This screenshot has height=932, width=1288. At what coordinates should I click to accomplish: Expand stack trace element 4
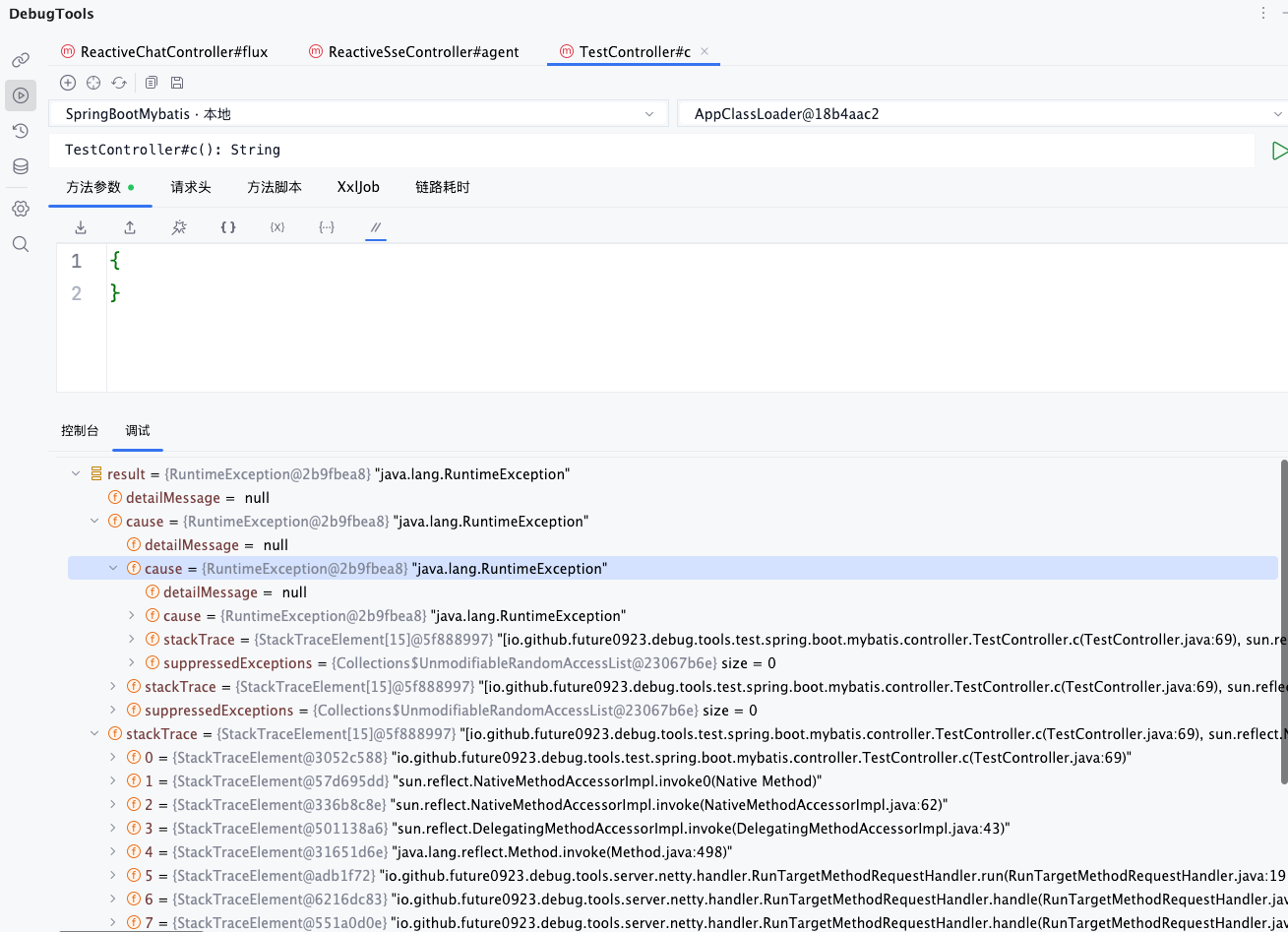113,852
